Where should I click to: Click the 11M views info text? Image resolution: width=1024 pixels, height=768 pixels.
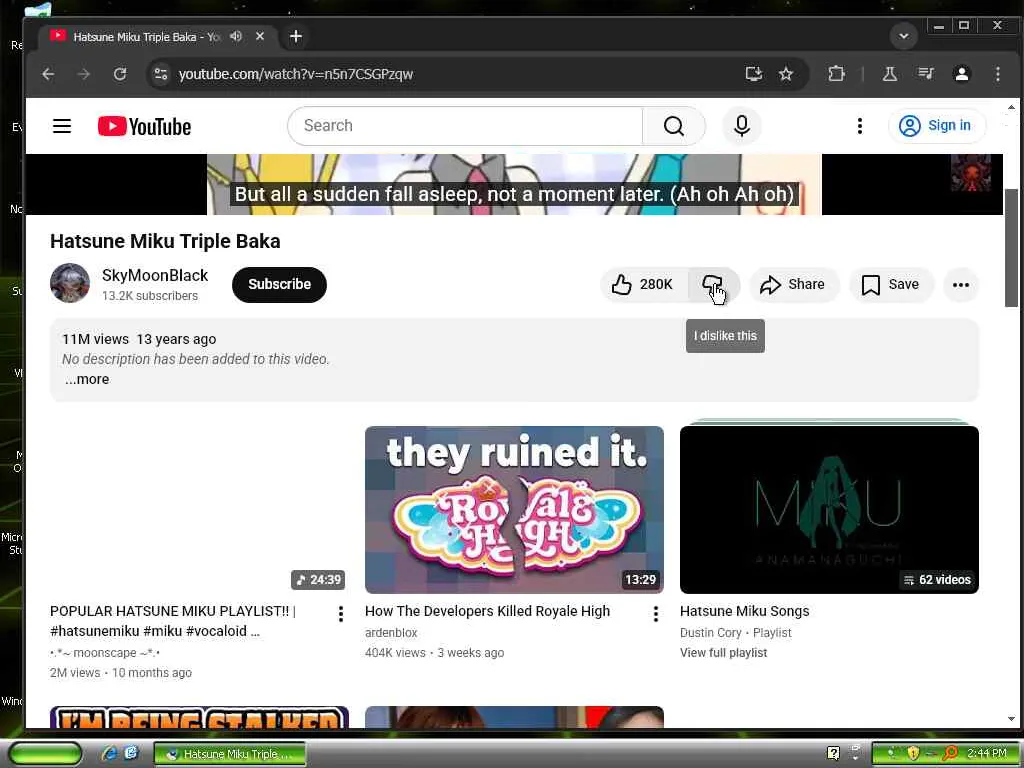[95, 339]
